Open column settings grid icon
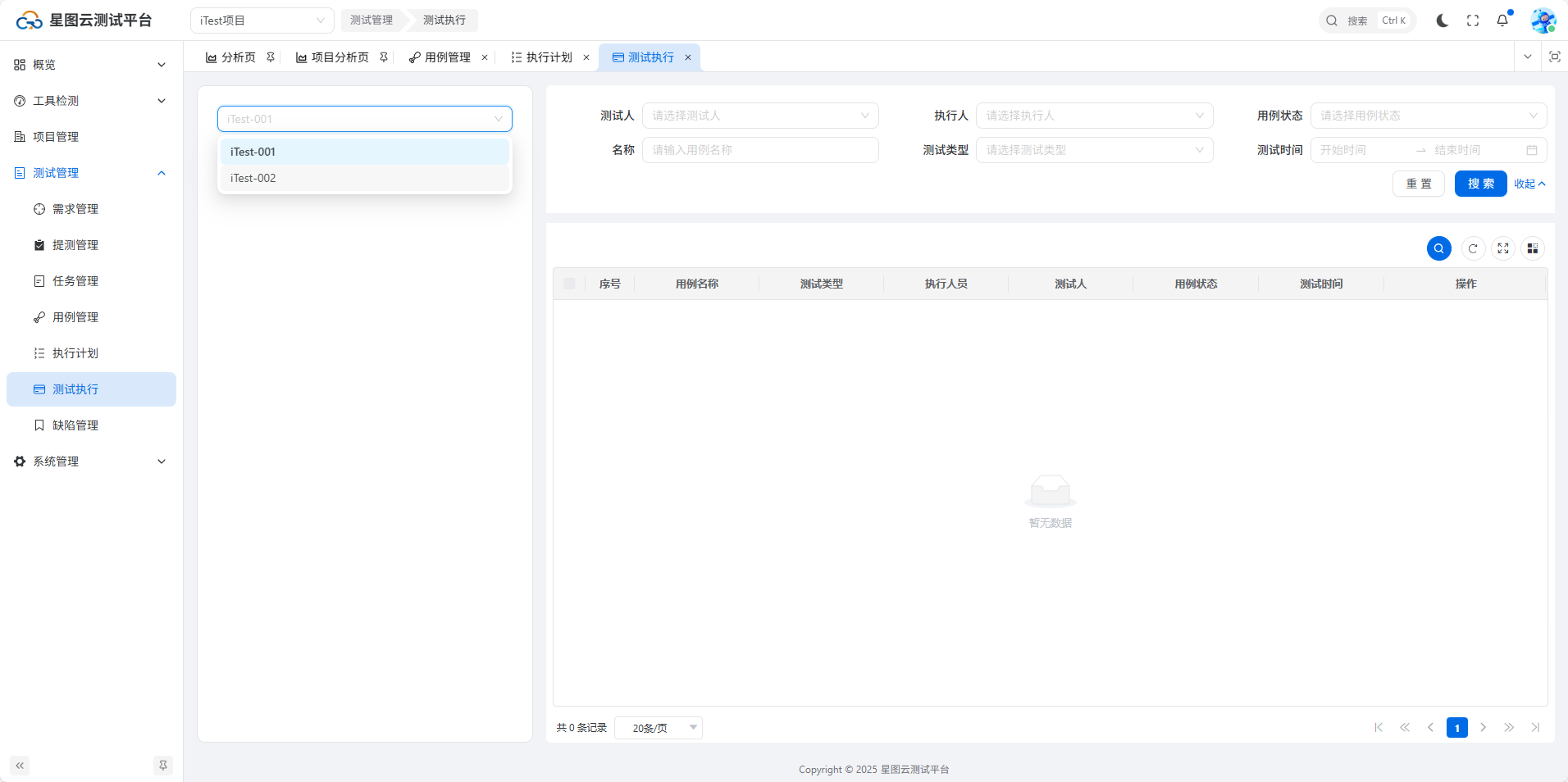This screenshot has height=782, width=1568. [1532, 248]
